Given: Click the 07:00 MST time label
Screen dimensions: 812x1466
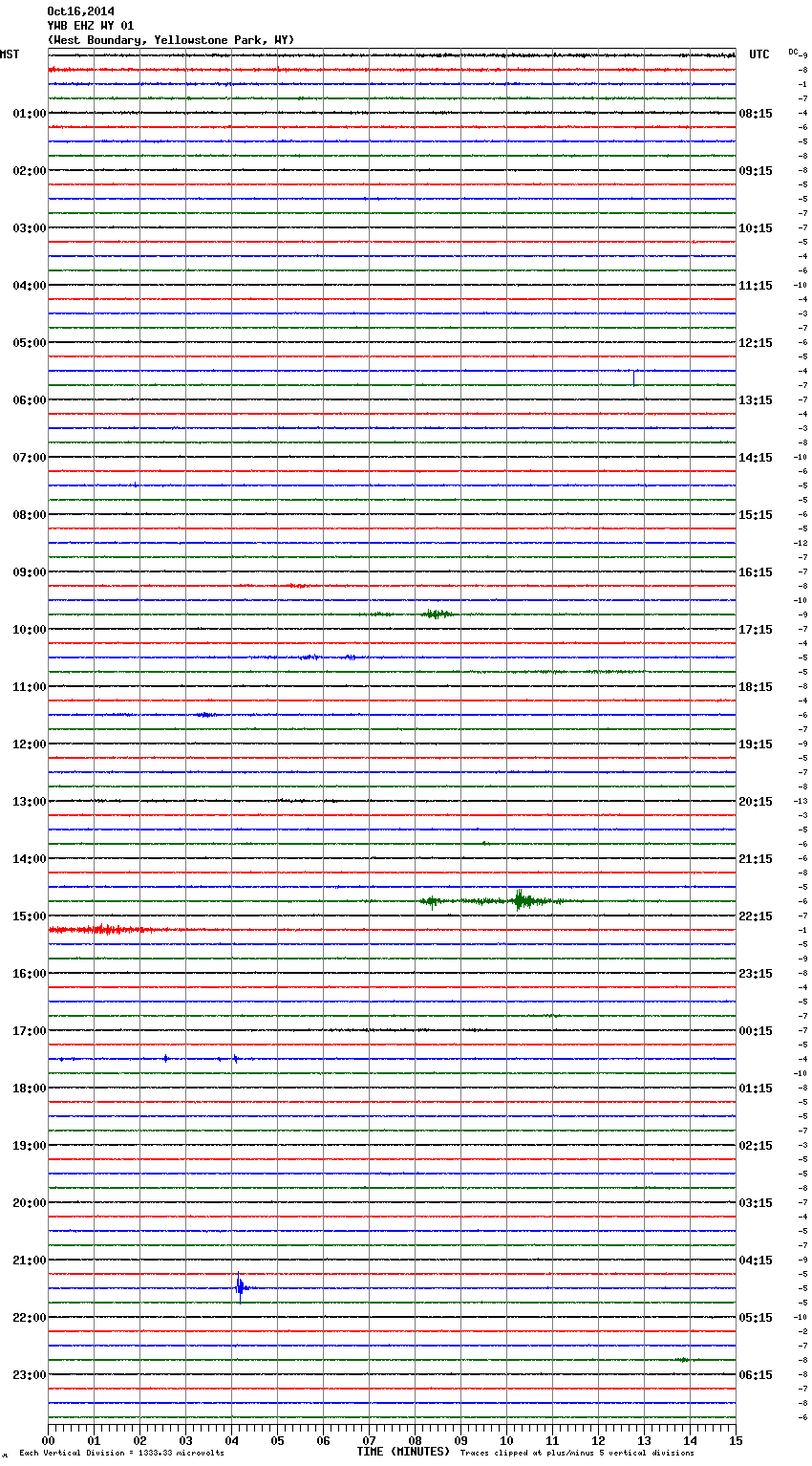Looking at the screenshot, I should pos(30,458).
